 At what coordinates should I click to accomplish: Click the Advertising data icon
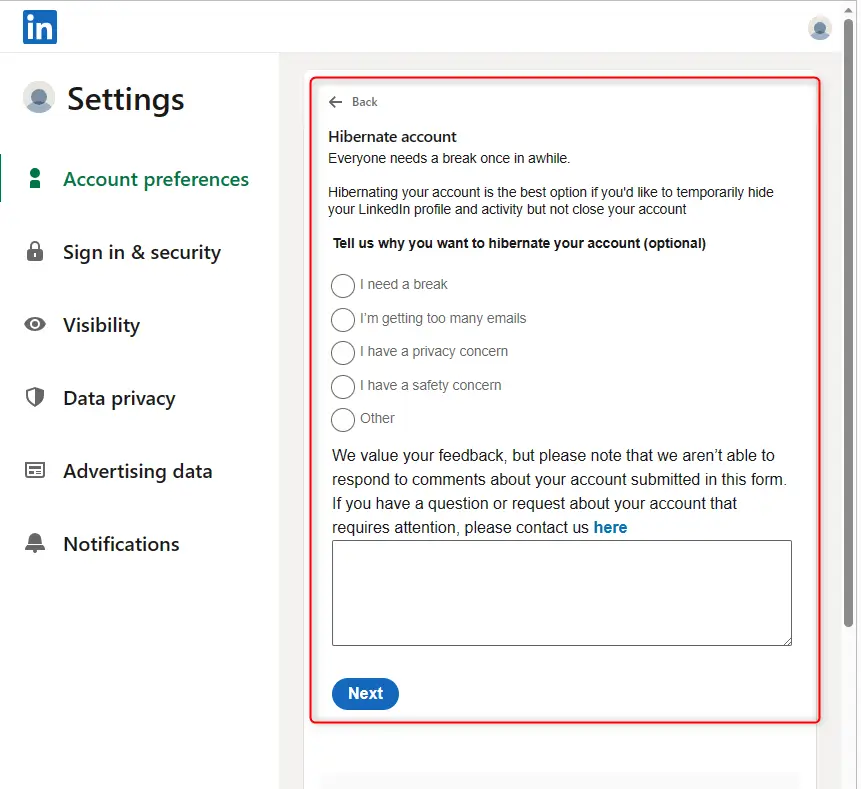(34, 470)
